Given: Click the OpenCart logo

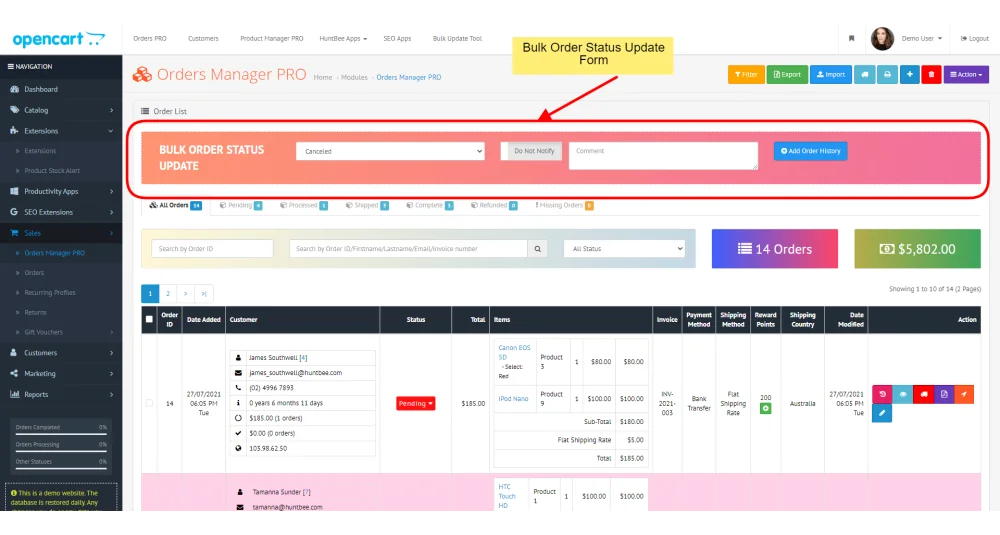Looking at the screenshot, I should [59, 39].
